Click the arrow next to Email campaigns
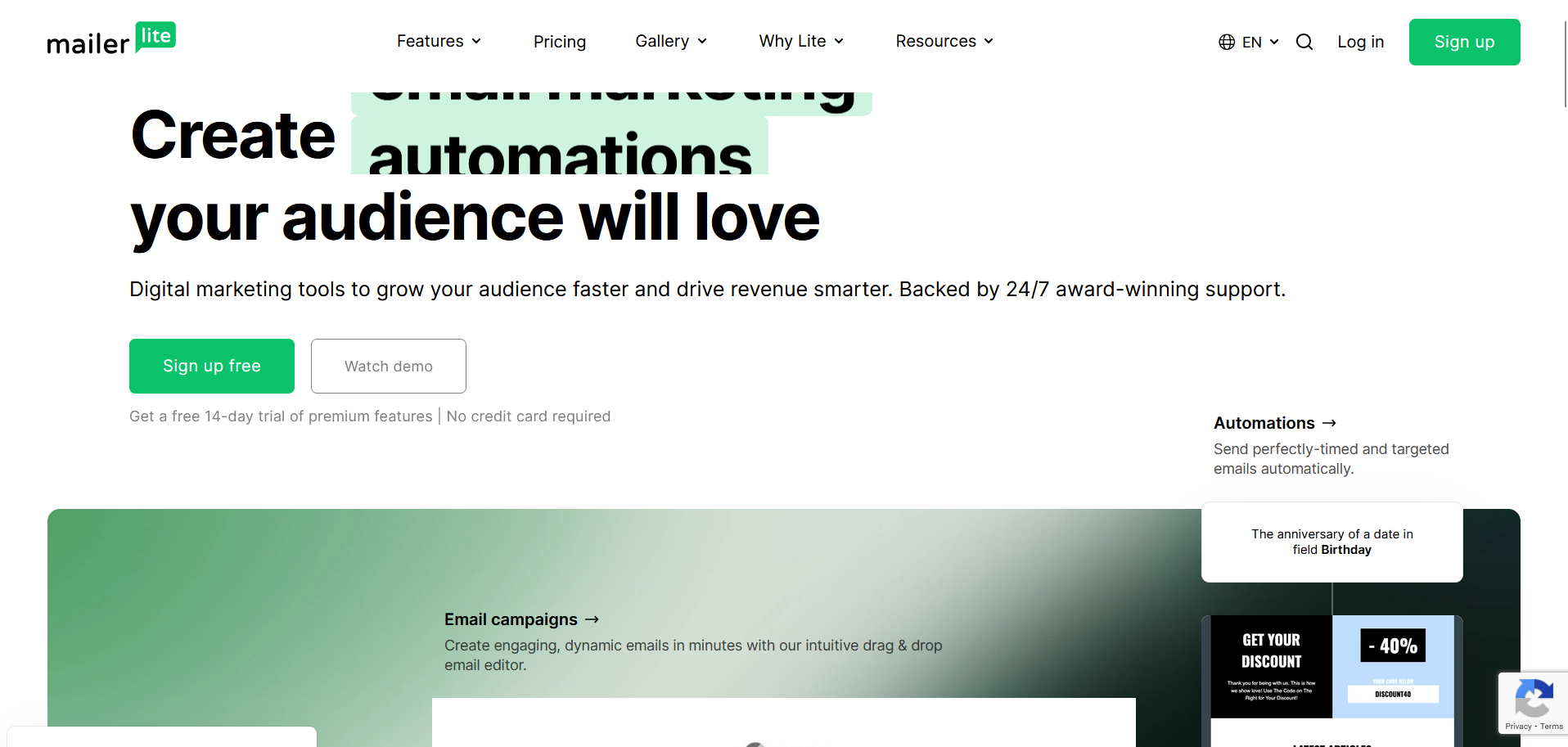This screenshot has height=747, width=1568. (592, 619)
